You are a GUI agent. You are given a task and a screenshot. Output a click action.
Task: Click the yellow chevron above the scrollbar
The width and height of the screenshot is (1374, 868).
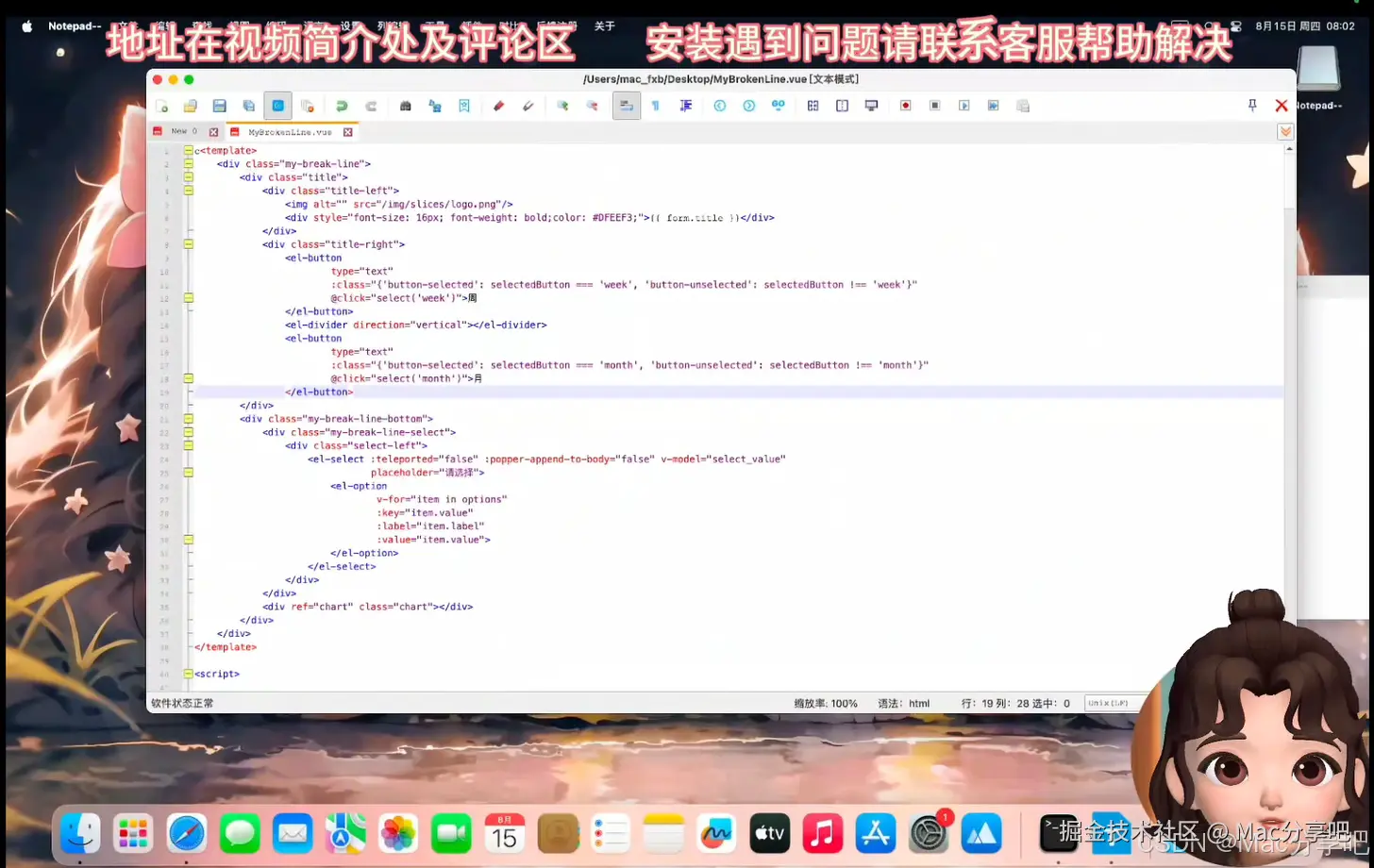(1285, 131)
